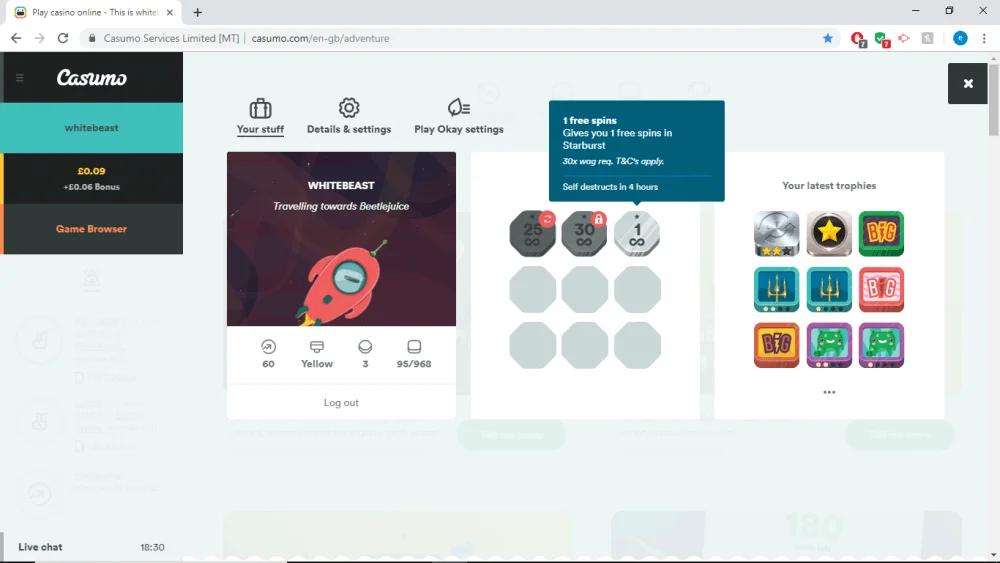Open the Game Browser
Viewport: 1000px width, 563px height.
click(x=92, y=229)
